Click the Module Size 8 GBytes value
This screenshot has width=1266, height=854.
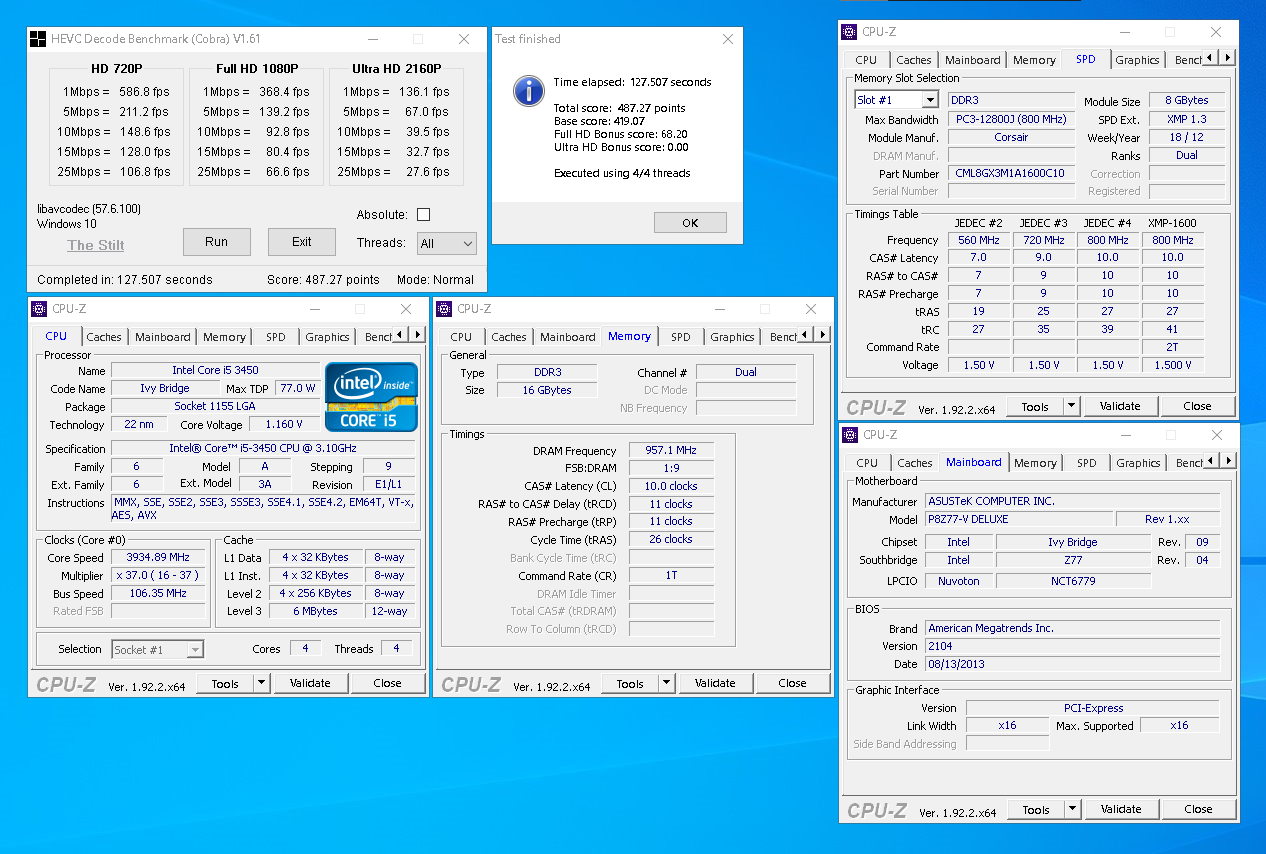click(x=1186, y=100)
